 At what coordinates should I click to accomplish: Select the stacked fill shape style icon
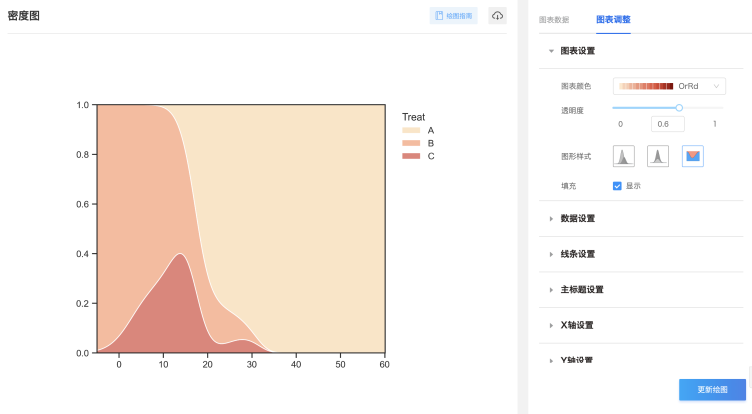coord(692,156)
